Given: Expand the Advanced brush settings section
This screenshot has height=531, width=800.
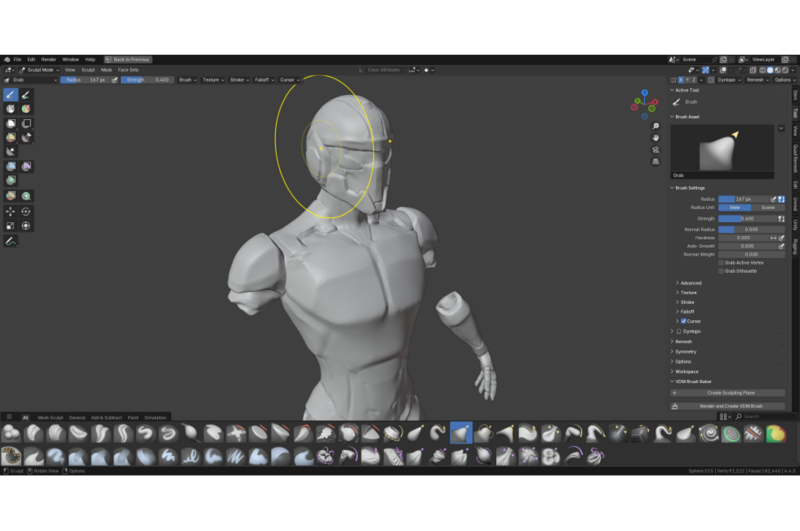Looking at the screenshot, I should [690, 283].
